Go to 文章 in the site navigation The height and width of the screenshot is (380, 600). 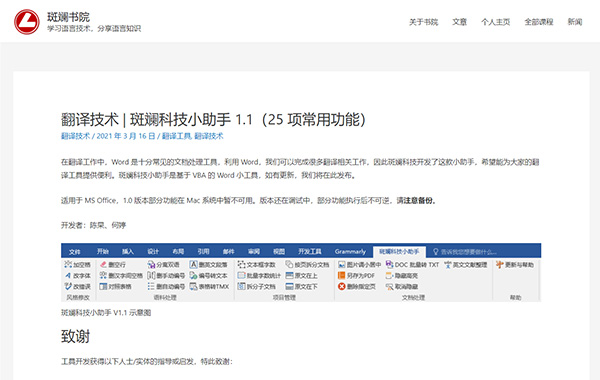point(460,22)
